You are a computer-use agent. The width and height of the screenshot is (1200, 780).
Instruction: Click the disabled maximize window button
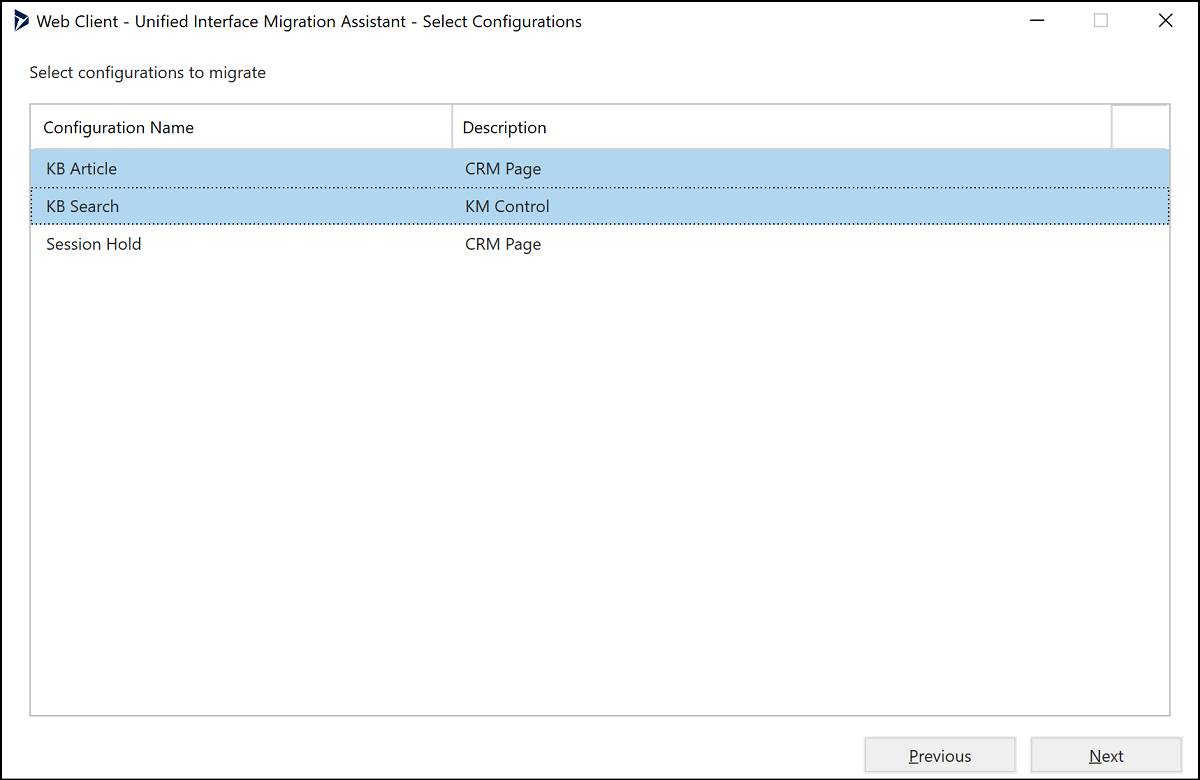1101,21
